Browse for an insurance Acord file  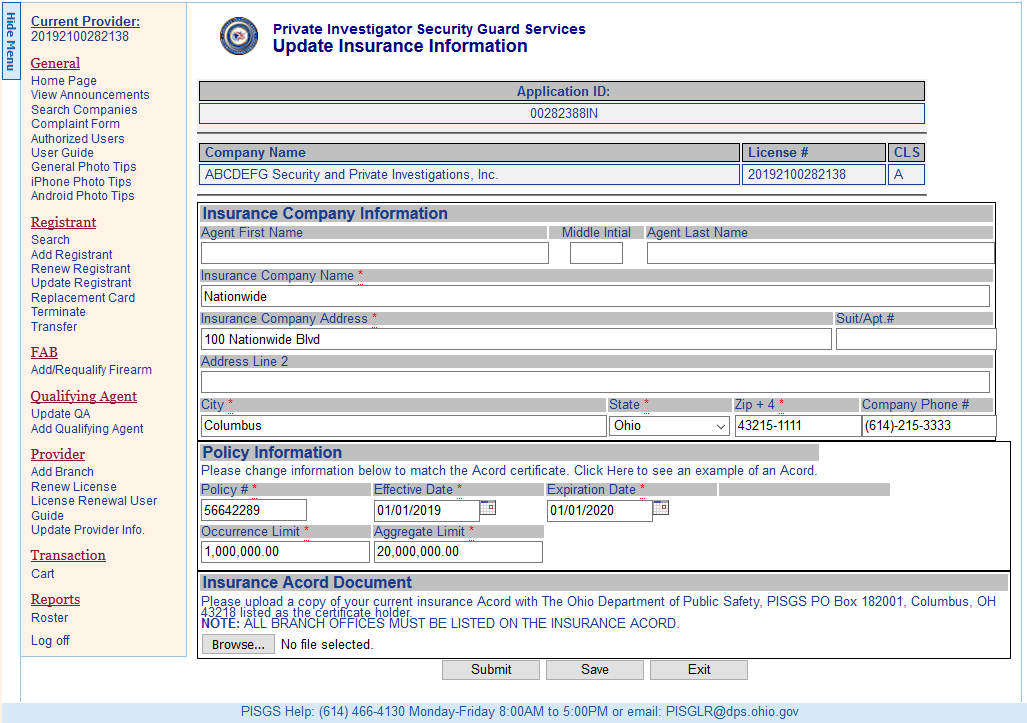[238, 645]
